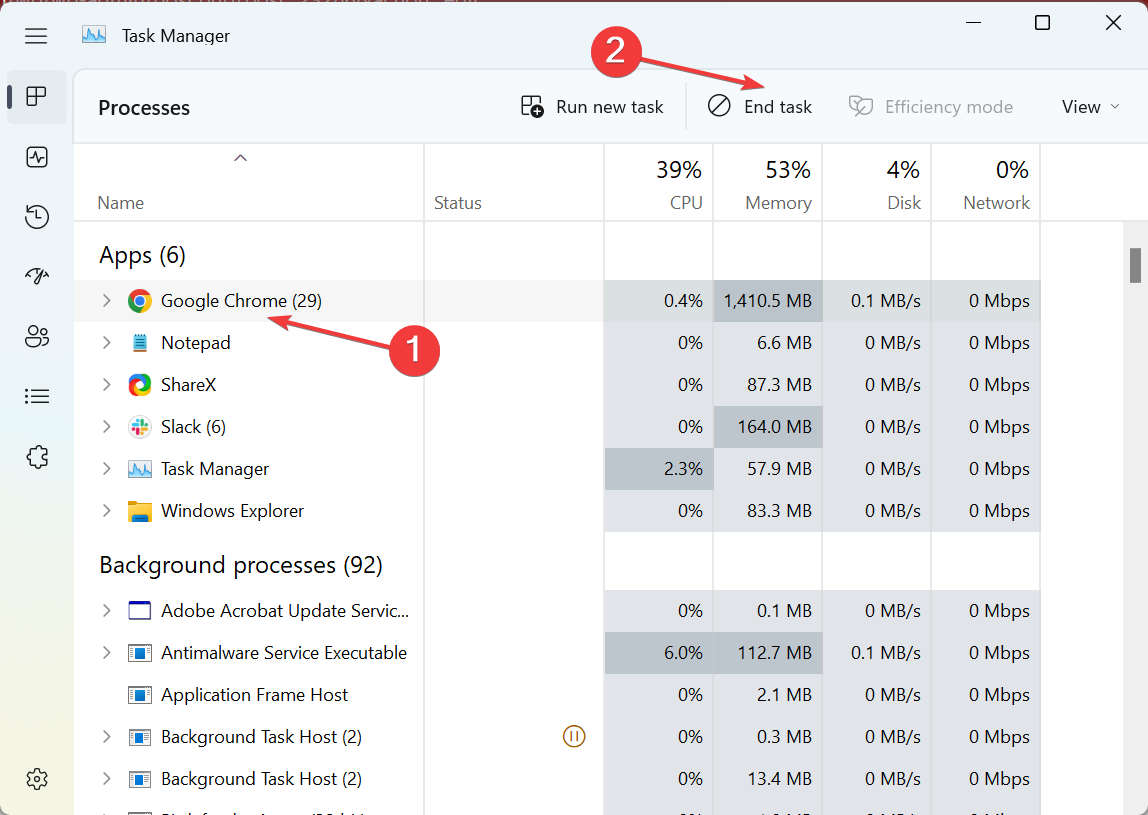Click the suspended status pause icon

tap(574, 737)
